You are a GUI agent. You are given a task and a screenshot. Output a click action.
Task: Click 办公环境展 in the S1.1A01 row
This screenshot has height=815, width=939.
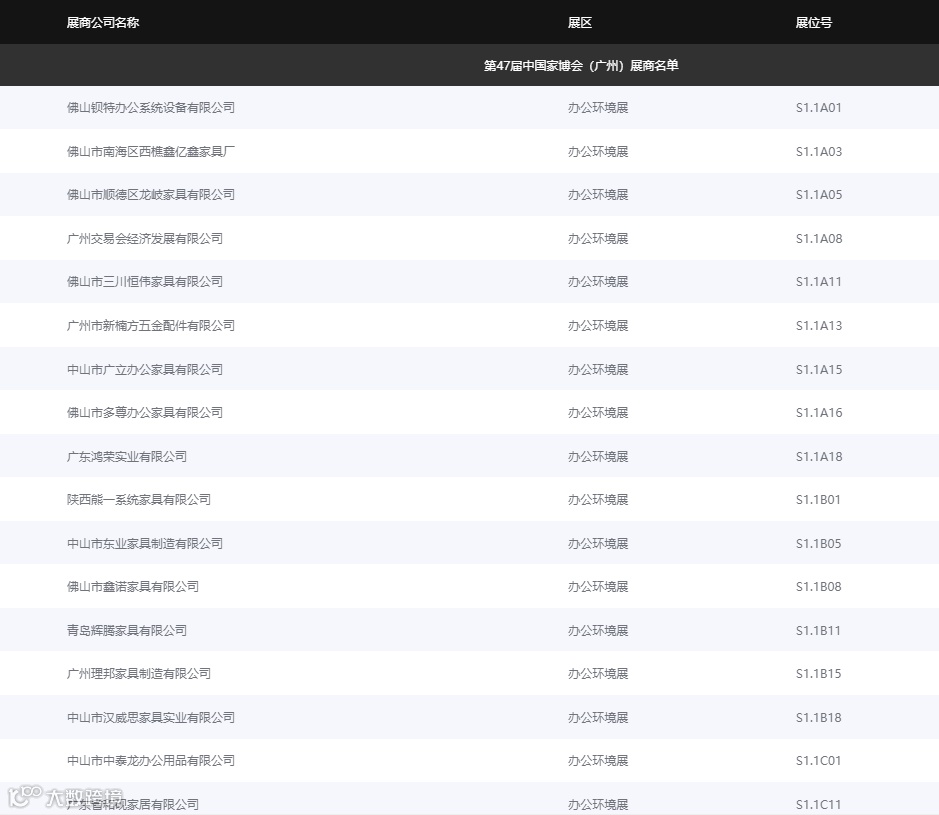598,108
